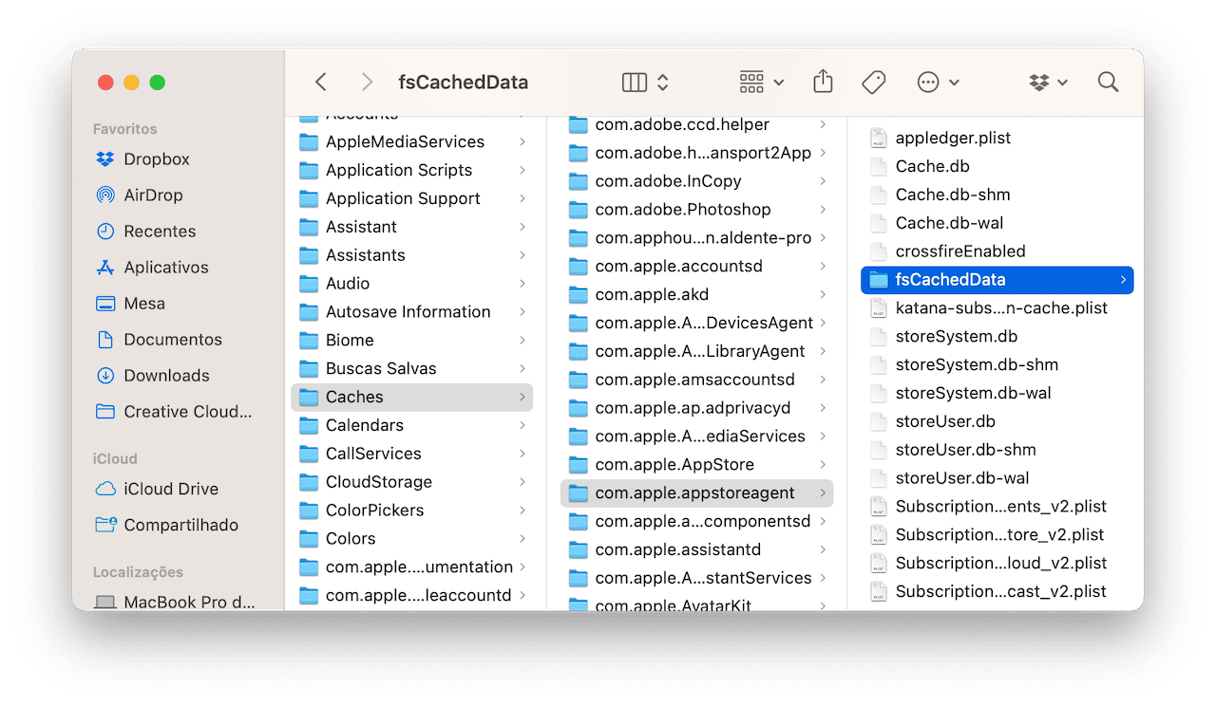Select the storeUser.db file
This screenshot has height=706, width=1216.
(x=997, y=421)
